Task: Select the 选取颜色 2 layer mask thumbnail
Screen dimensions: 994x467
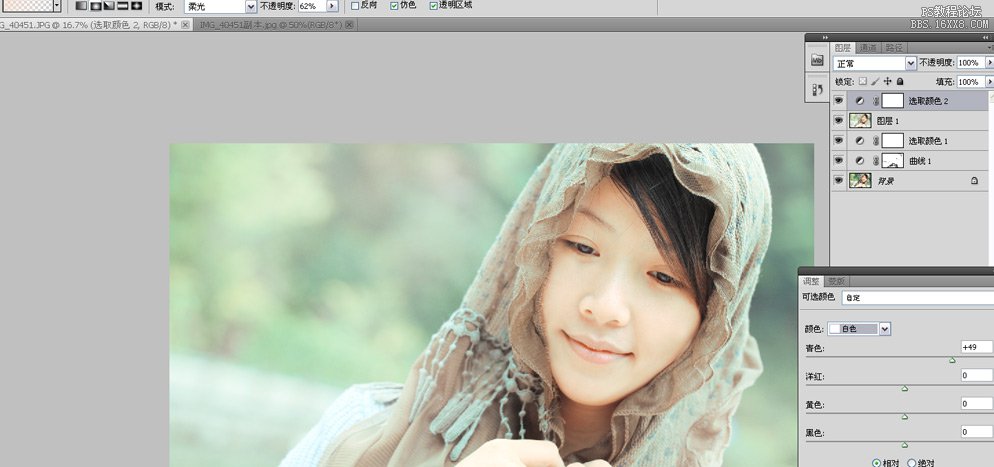Action: 893,101
